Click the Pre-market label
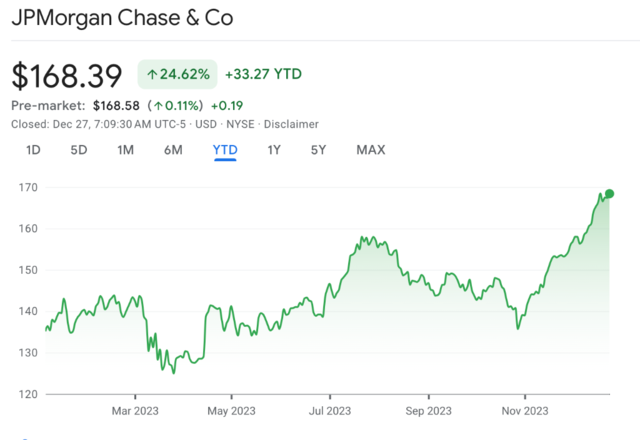The image size is (640, 440). point(48,106)
